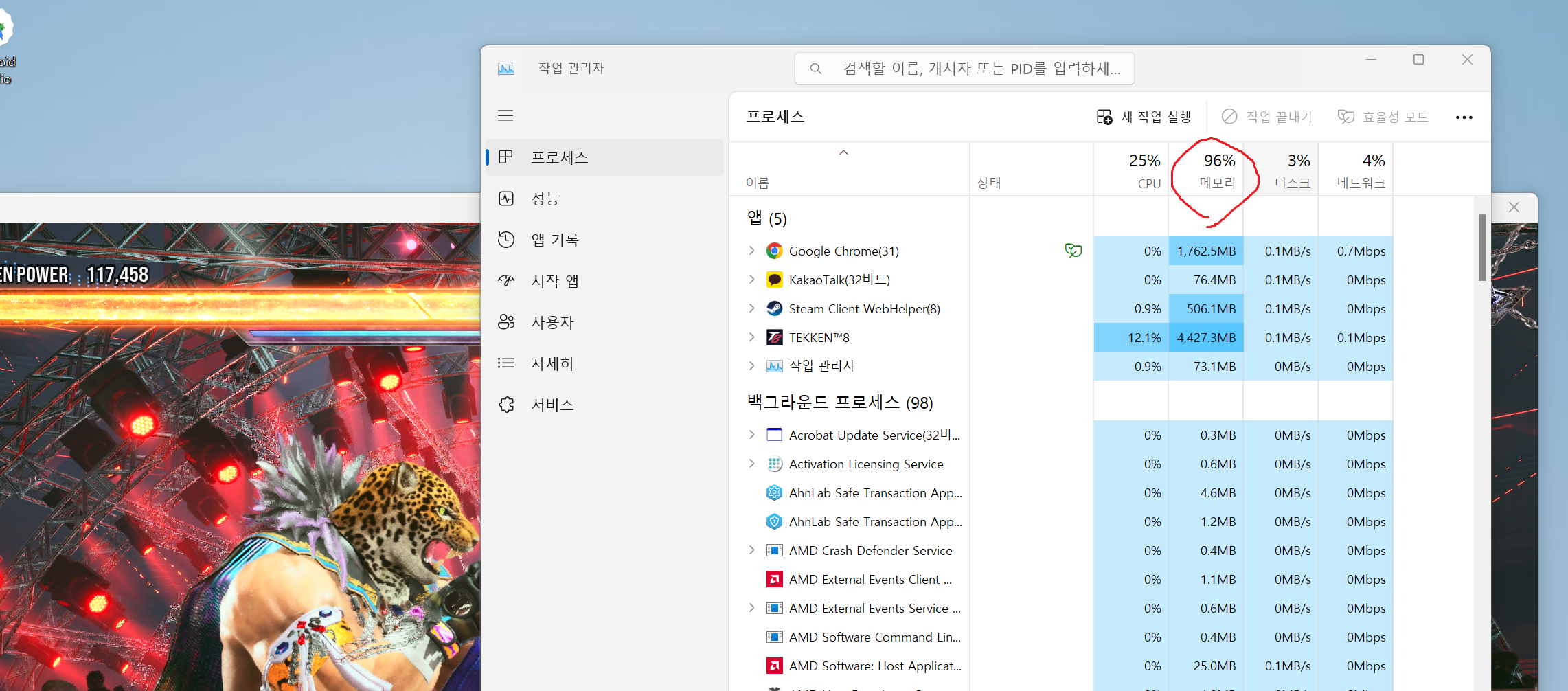Screen dimensions: 1568x691
Task: Click the 앱 (5) group header
Action: [767, 218]
